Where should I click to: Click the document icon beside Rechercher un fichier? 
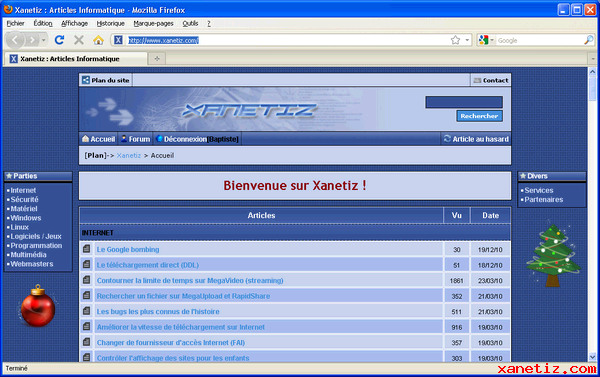pos(86,295)
